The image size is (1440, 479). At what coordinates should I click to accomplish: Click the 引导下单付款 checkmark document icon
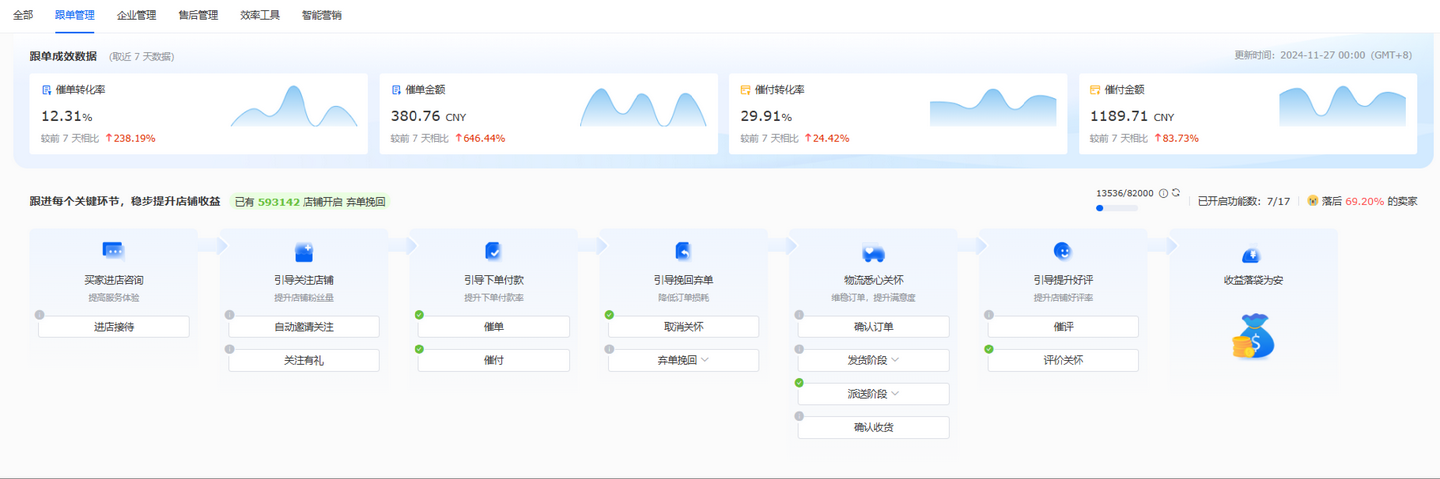[493, 250]
